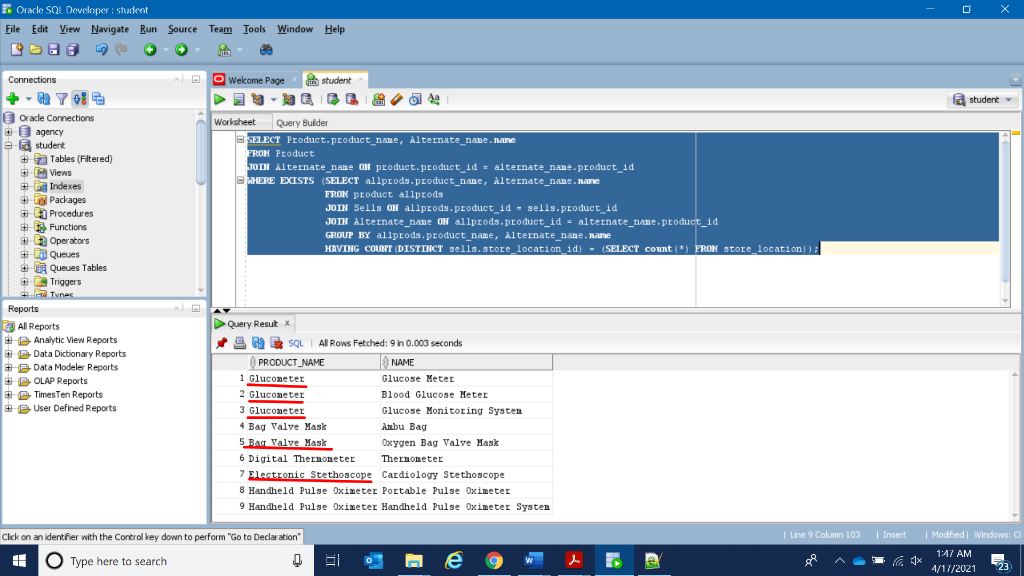Select the Worksheet tab
The height and width of the screenshot is (576, 1024).
tap(234, 122)
